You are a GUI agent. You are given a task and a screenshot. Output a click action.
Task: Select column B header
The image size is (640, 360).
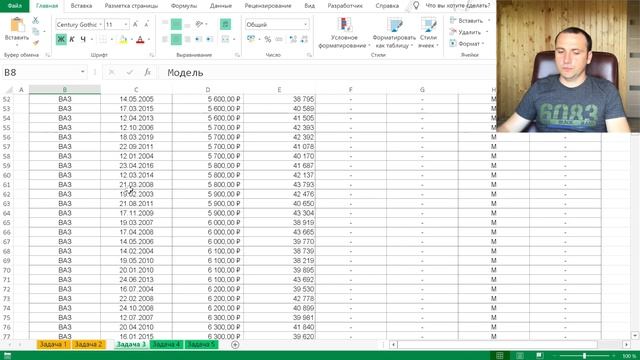[64, 89]
